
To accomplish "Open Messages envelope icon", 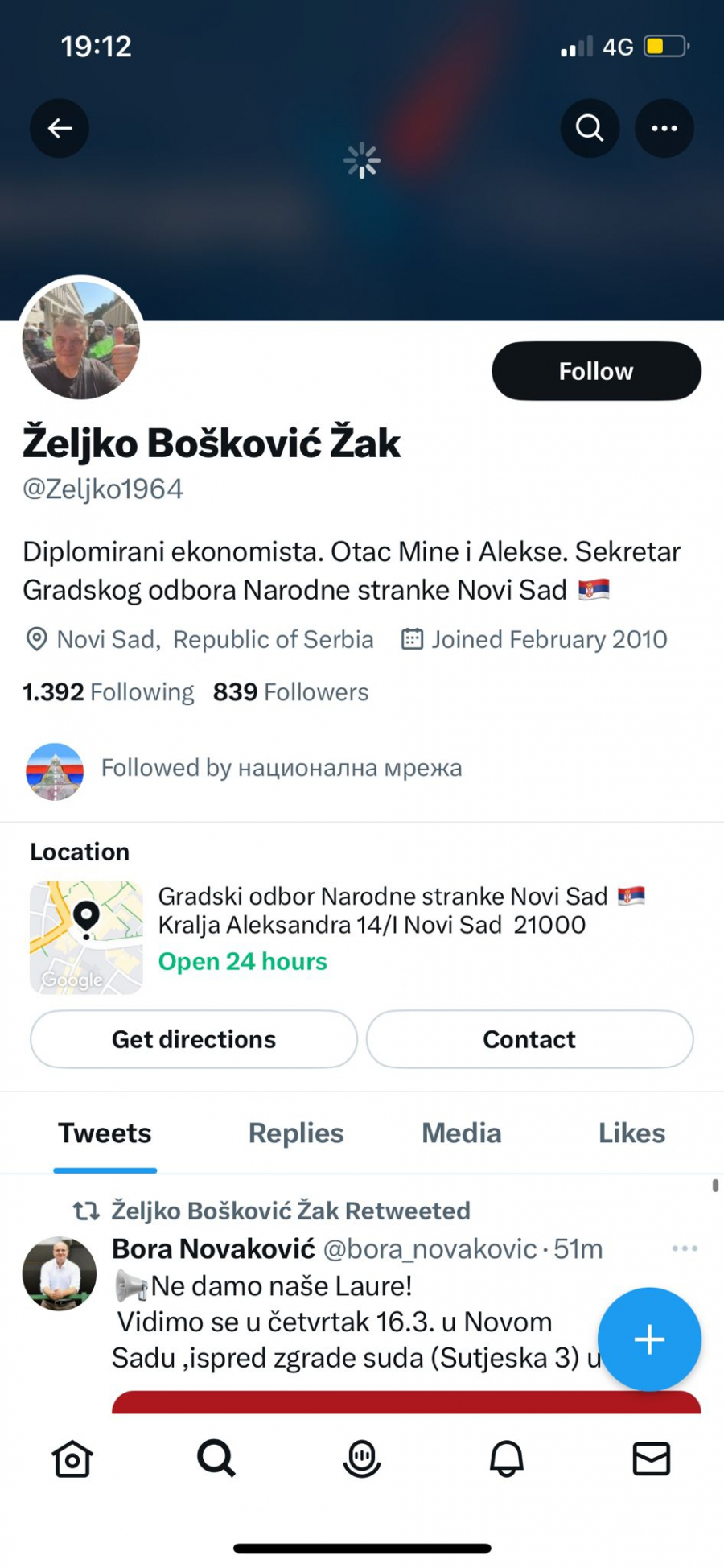I will (651, 1458).
